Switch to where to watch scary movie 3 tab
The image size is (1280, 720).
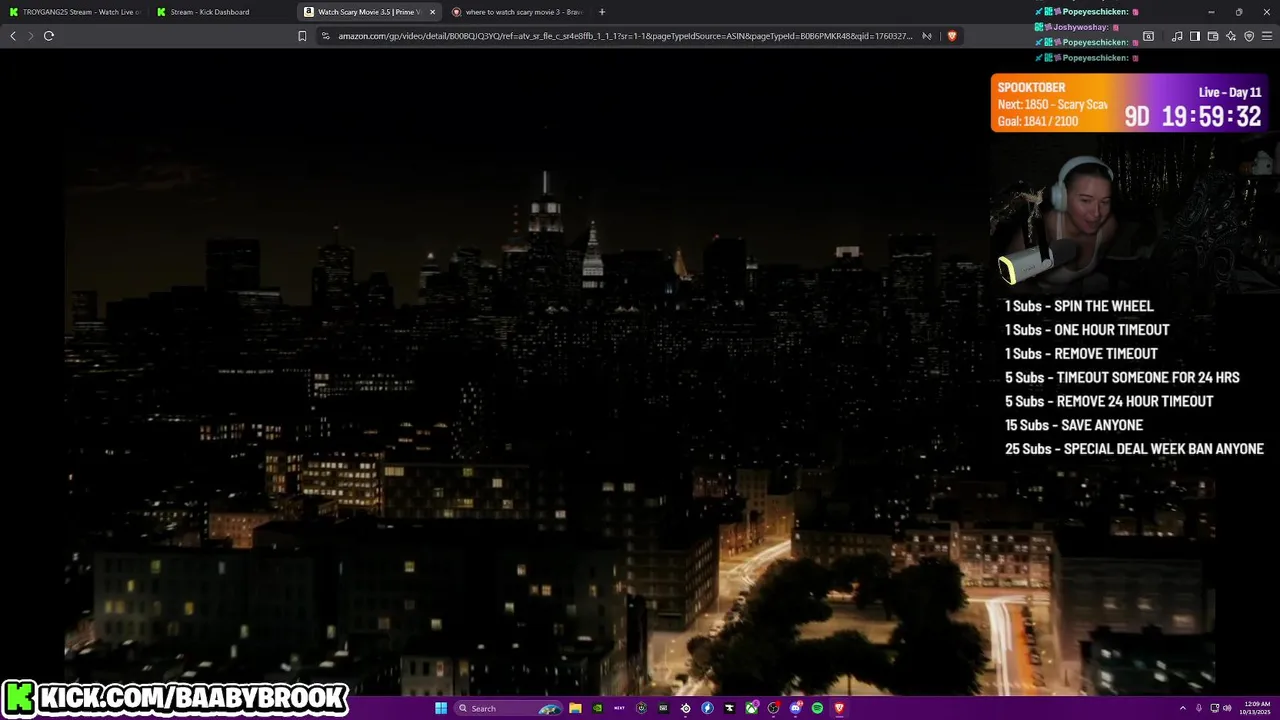(x=517, y=12)
